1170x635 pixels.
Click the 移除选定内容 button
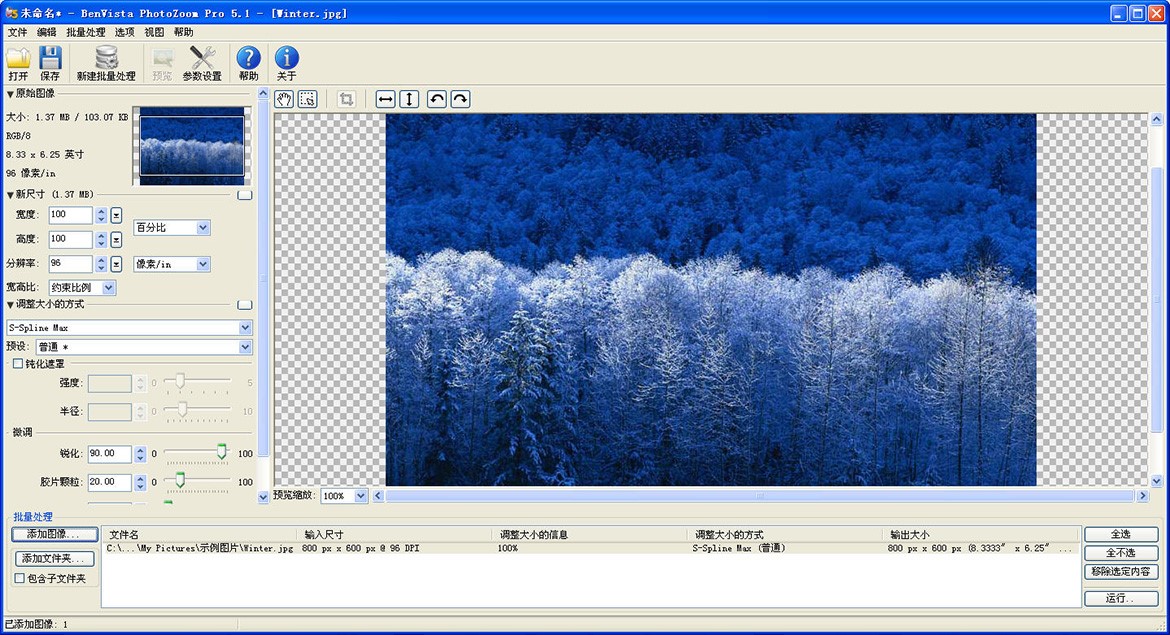(x=1121, y=572)
